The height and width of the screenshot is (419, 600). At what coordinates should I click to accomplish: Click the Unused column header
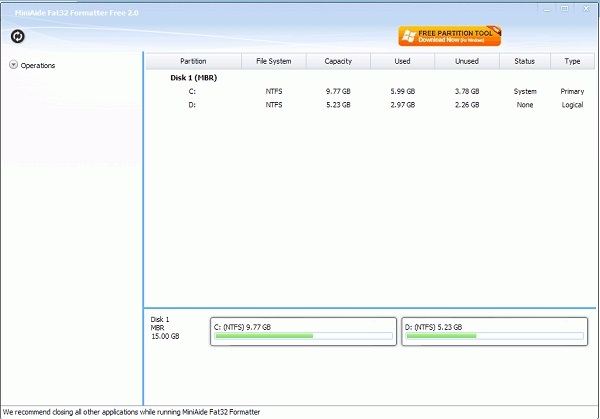pos(467,61)
